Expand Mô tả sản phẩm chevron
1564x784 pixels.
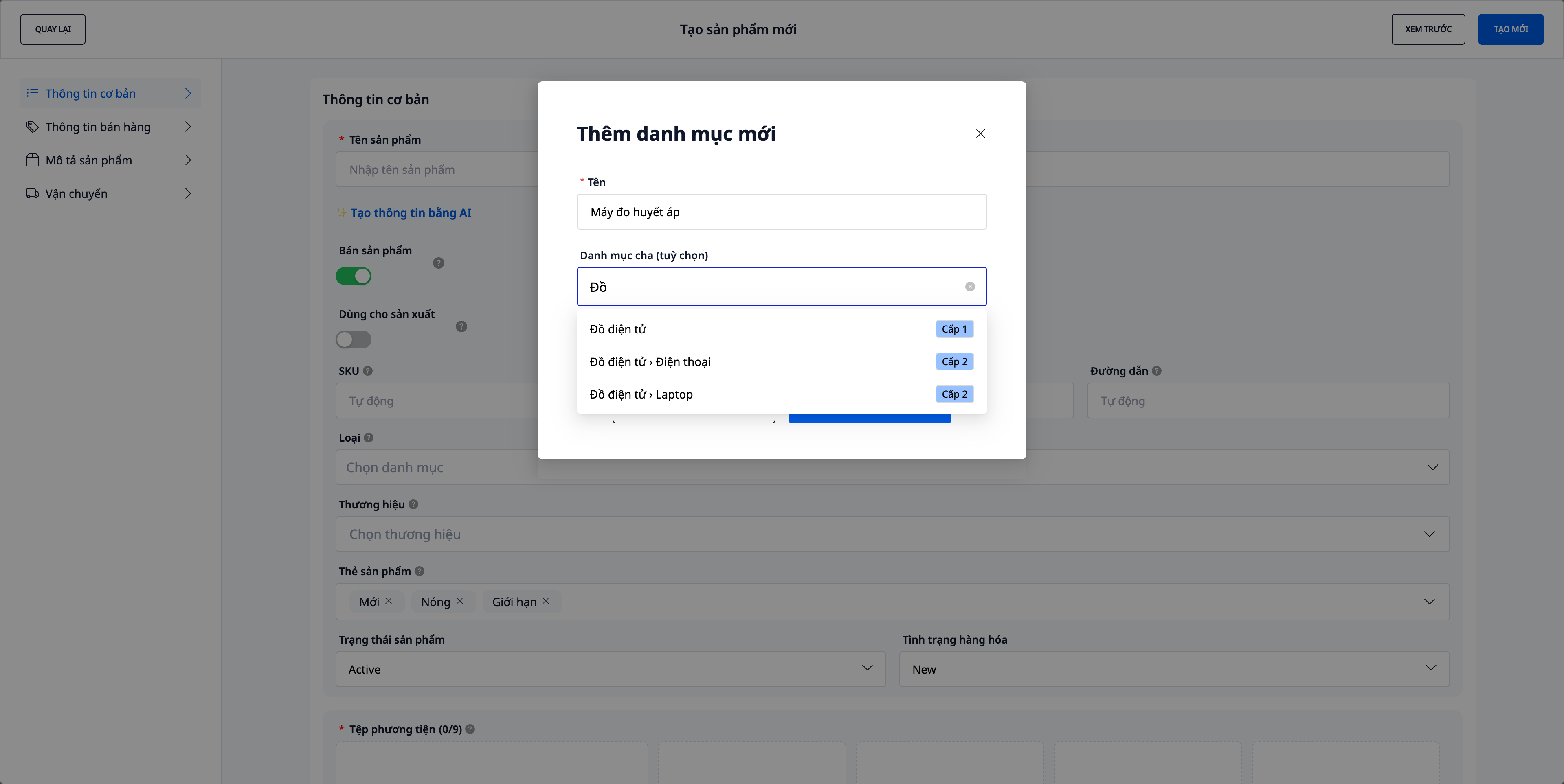(188, 160)
